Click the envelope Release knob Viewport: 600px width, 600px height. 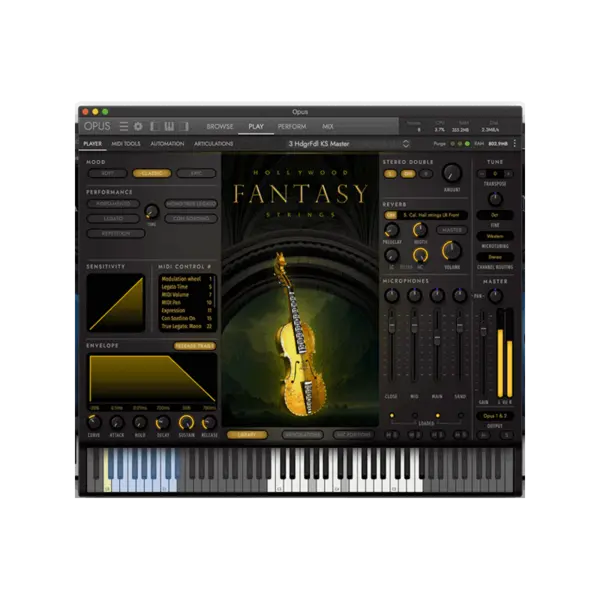209,422
